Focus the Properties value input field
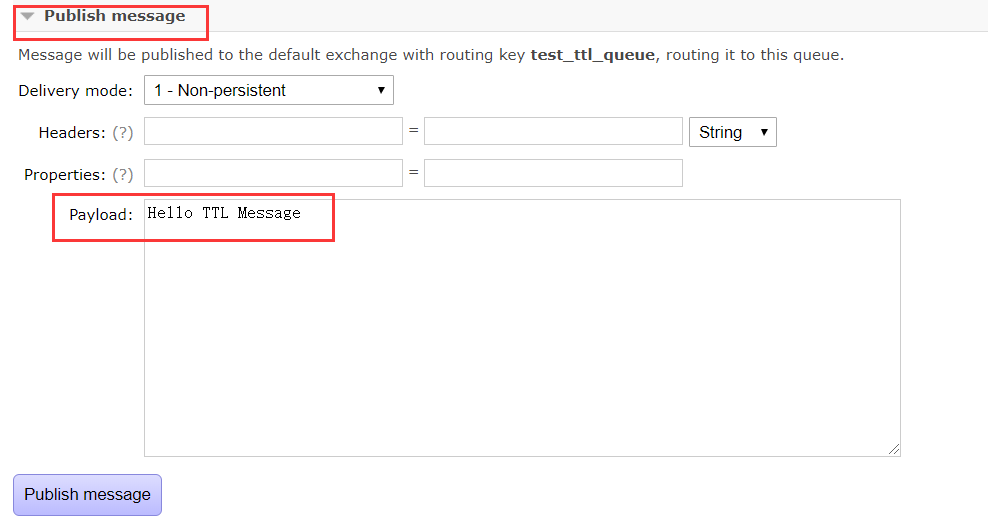Viewport: 988px width, 530px height. tap(553, 173)
